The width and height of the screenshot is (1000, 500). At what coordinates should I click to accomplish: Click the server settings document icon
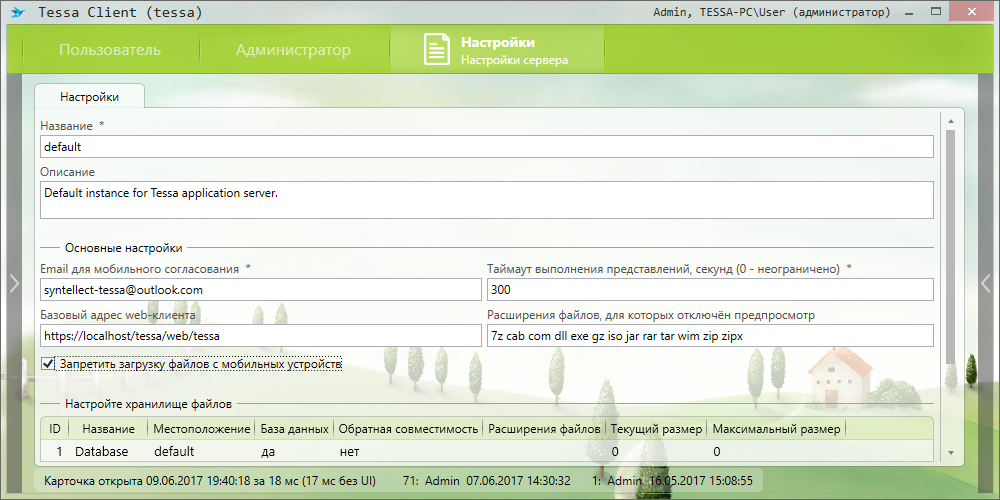[438, 49]
